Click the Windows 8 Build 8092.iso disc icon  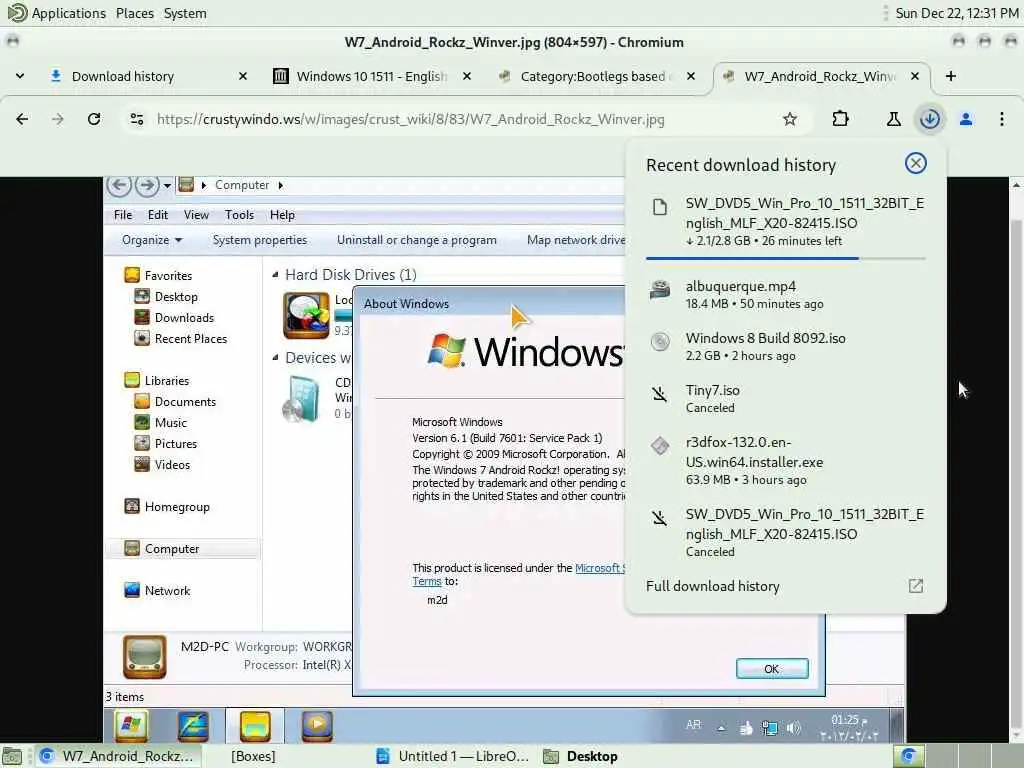(x=660, y=342)
